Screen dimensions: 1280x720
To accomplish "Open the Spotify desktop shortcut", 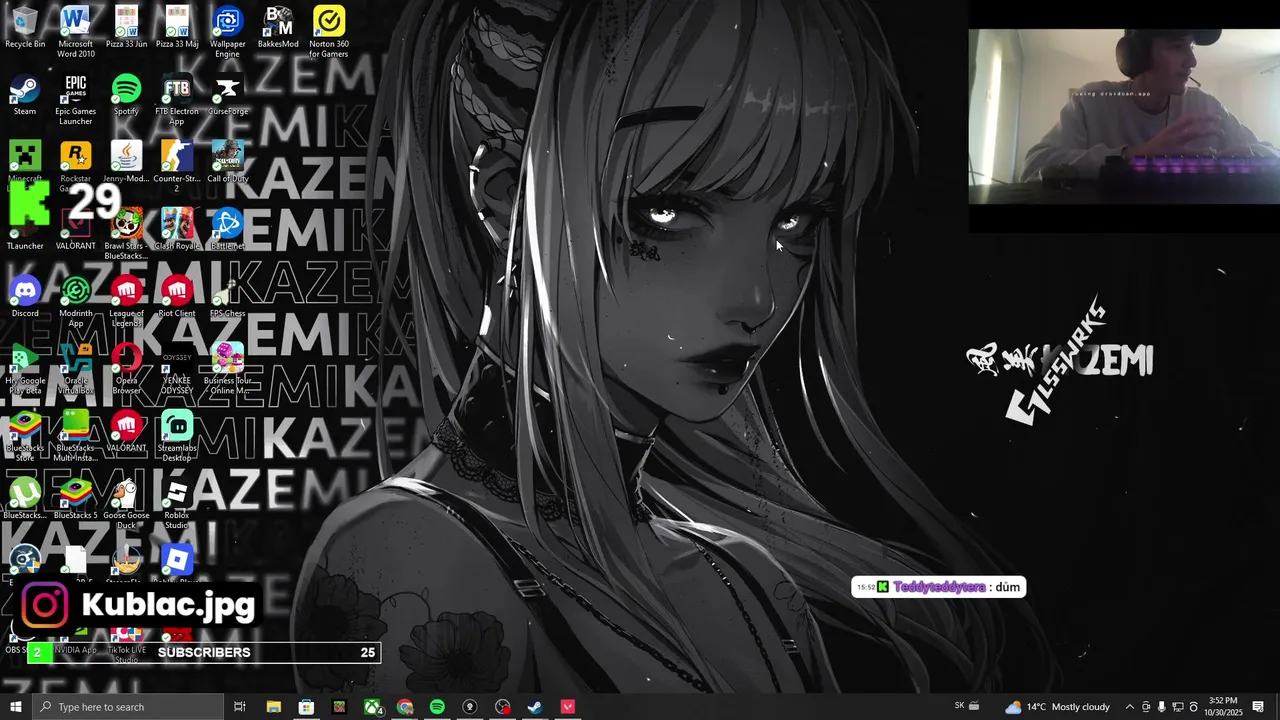I will pos(126,95).
